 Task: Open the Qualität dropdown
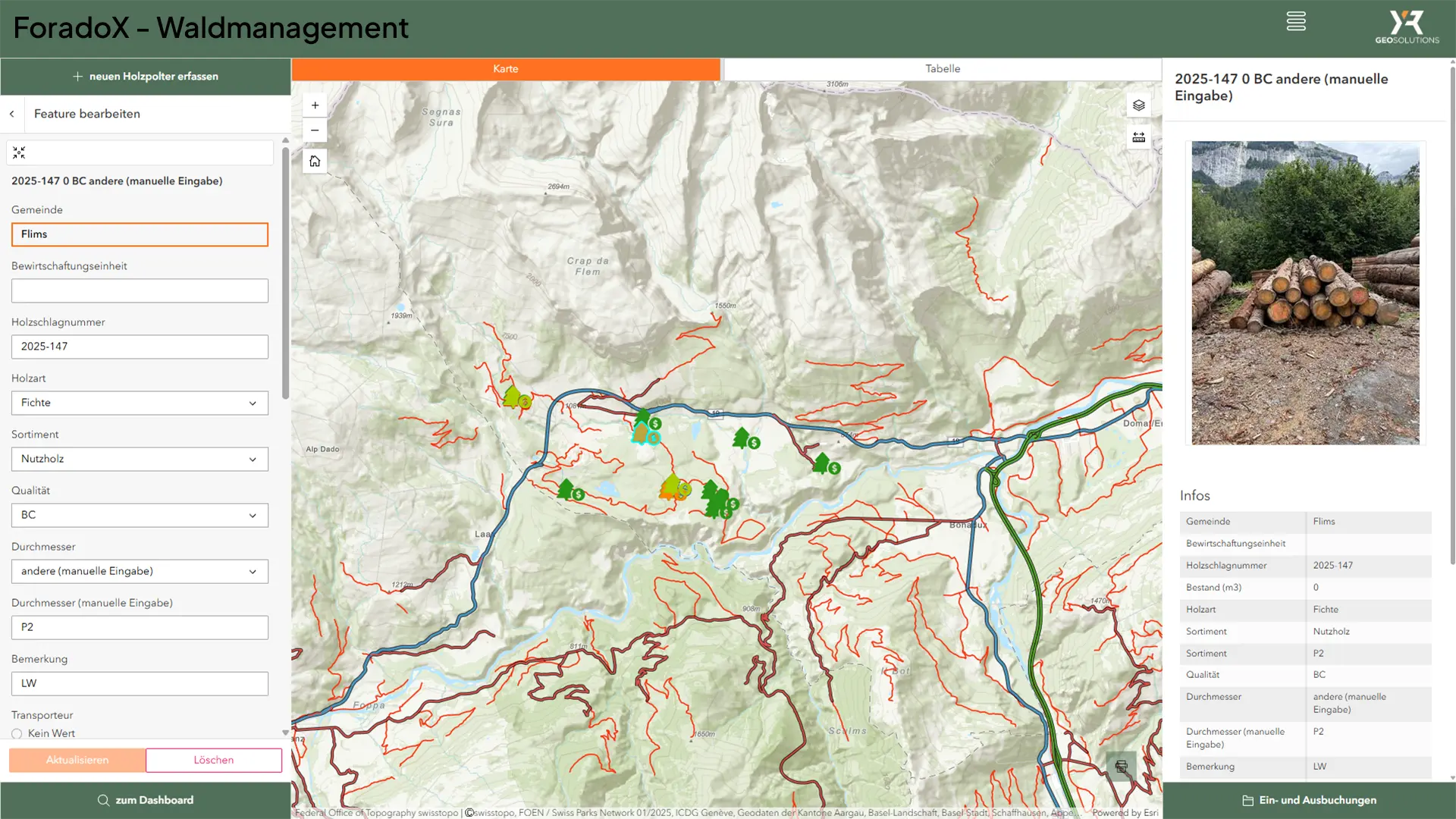[x=140, y=515]
